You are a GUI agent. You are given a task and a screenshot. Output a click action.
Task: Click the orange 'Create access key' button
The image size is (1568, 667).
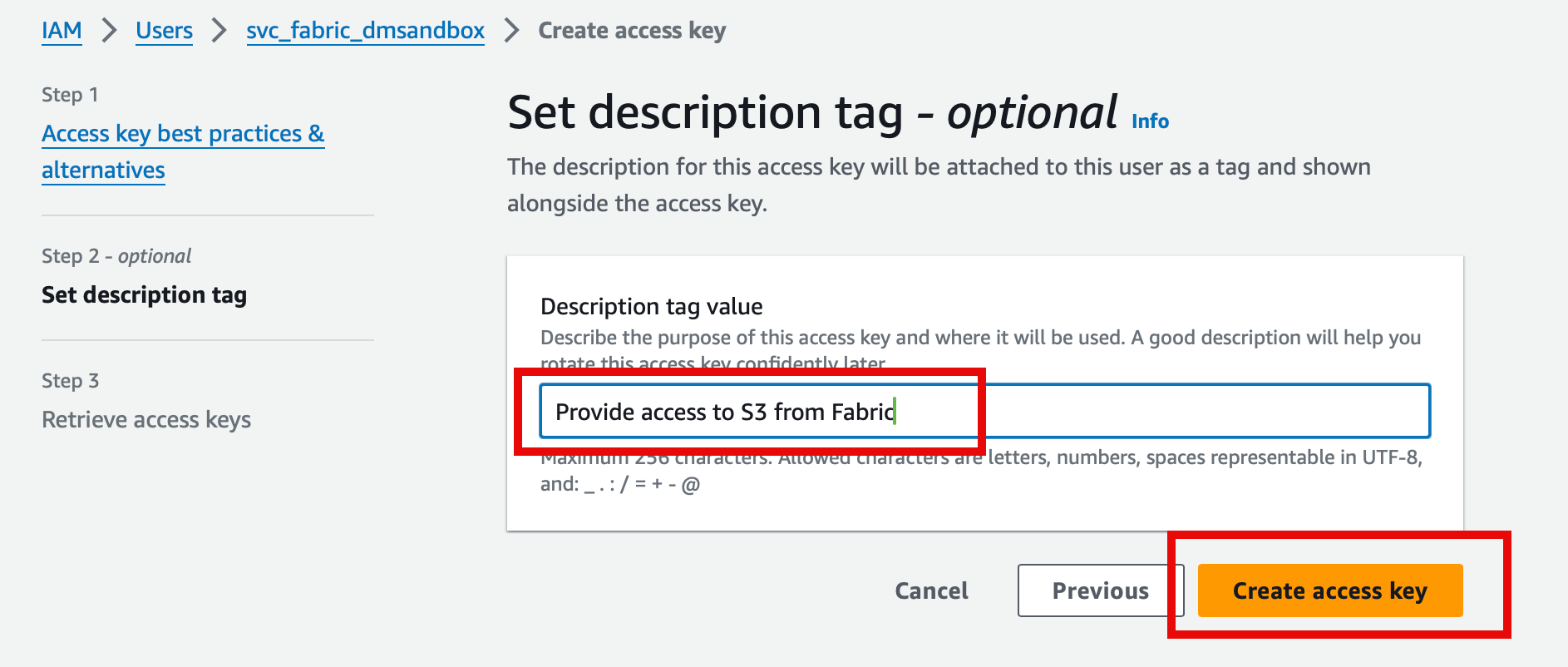point(1329,590)
